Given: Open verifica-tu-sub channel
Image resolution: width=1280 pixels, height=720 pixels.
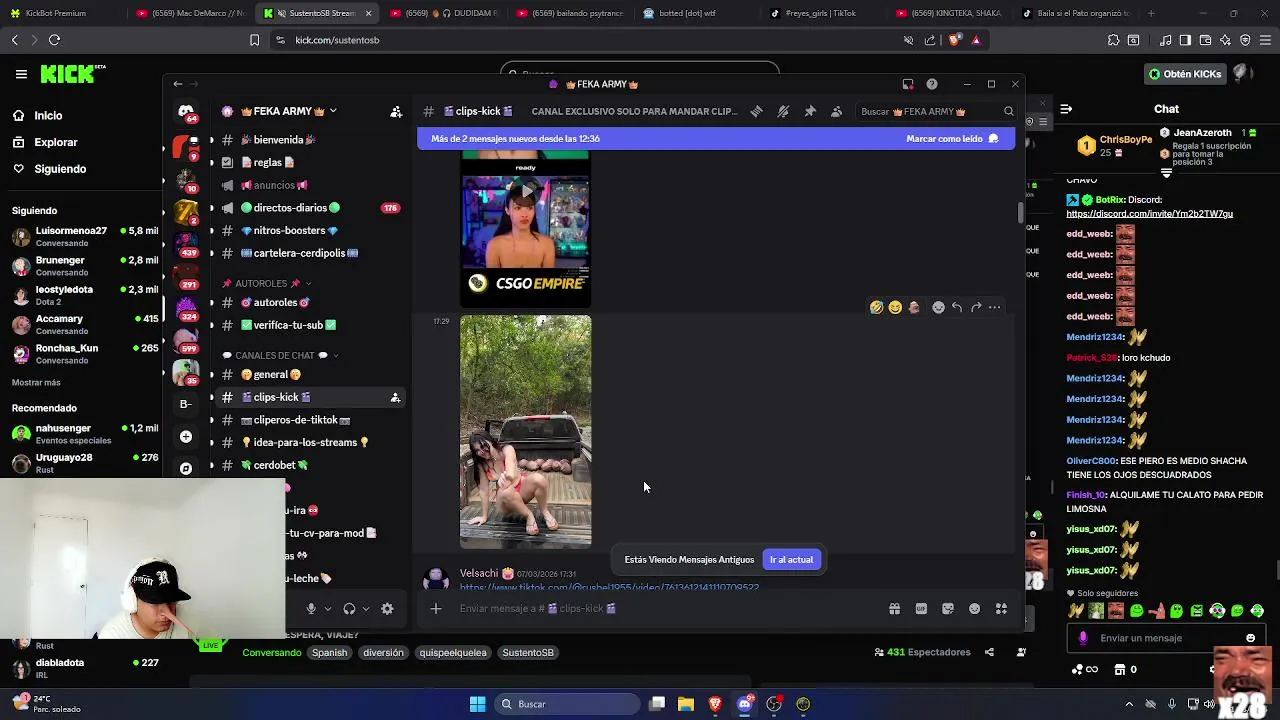Looking at the screenshot, I should 310,325.
